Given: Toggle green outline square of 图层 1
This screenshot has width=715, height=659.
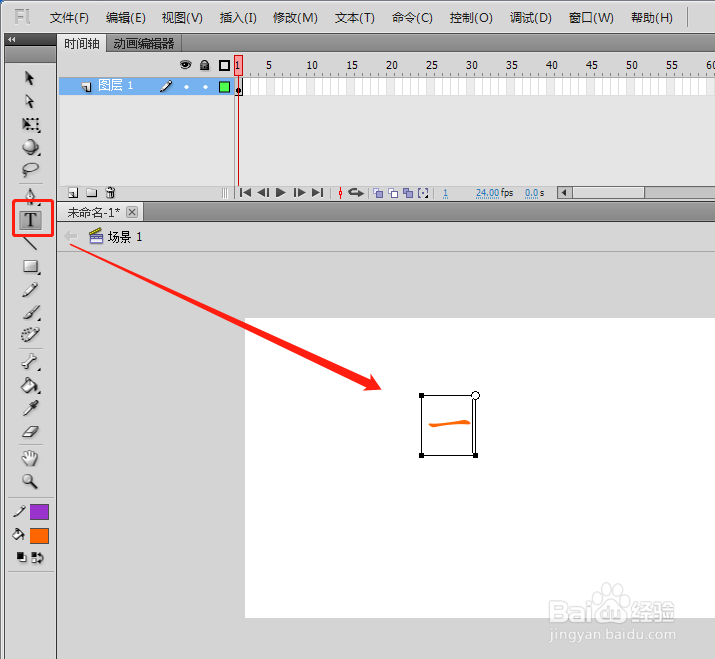Looking at the screenshot, I should [x=224, y=87].
